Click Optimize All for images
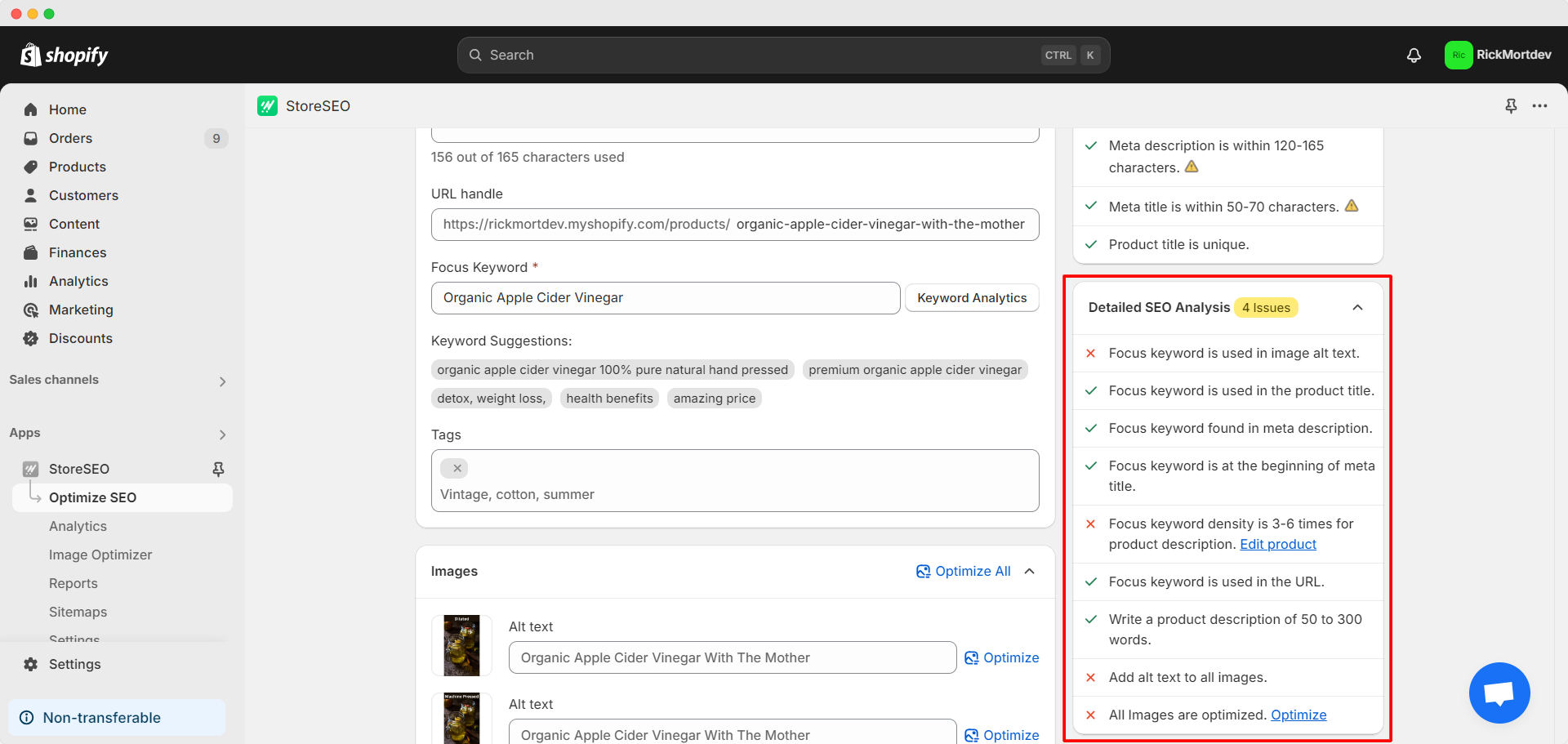The height and width of the screenshot is (744, 1568). (964, 572)
